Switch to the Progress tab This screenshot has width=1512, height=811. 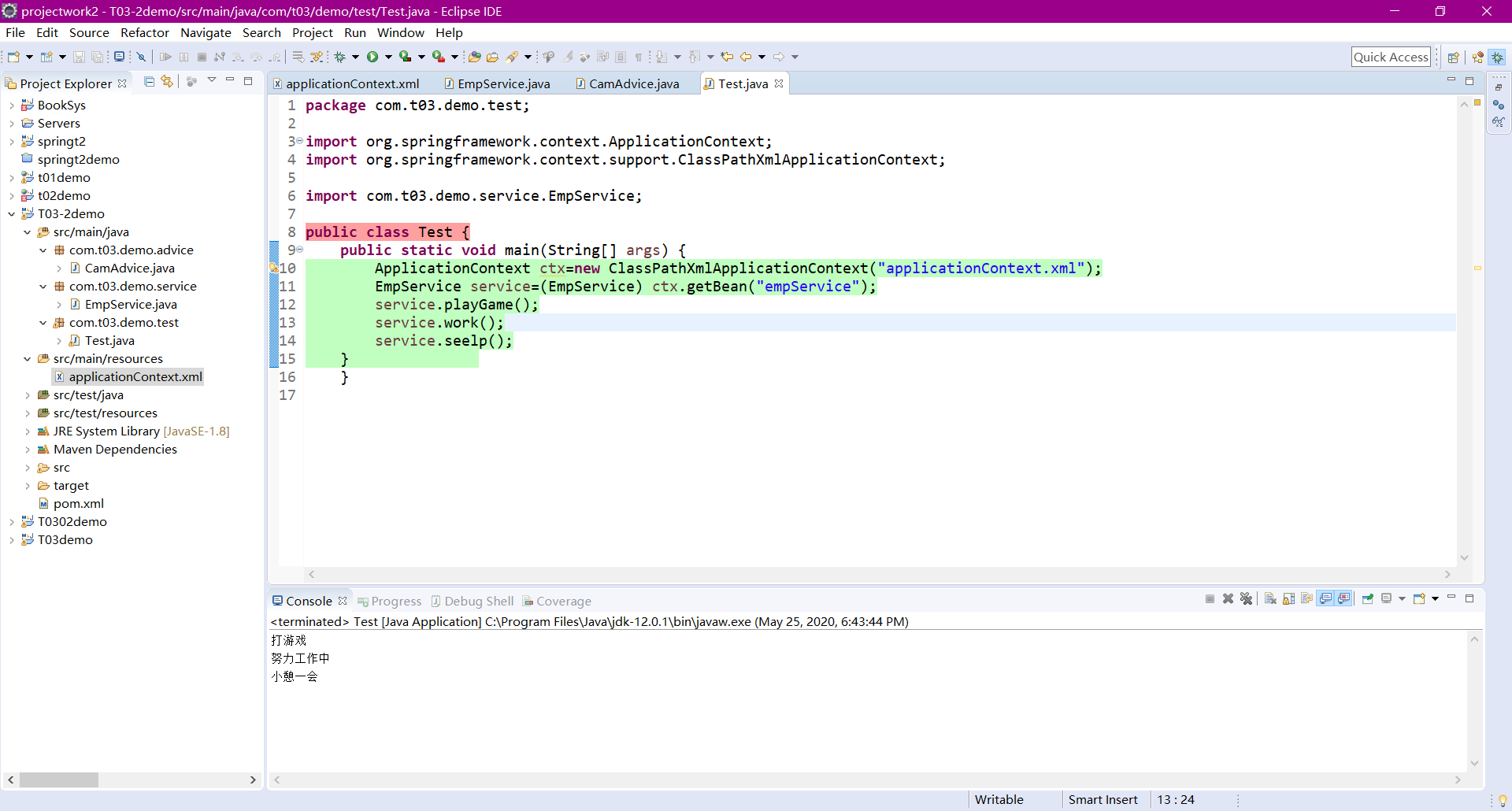(x=390, y=602)
